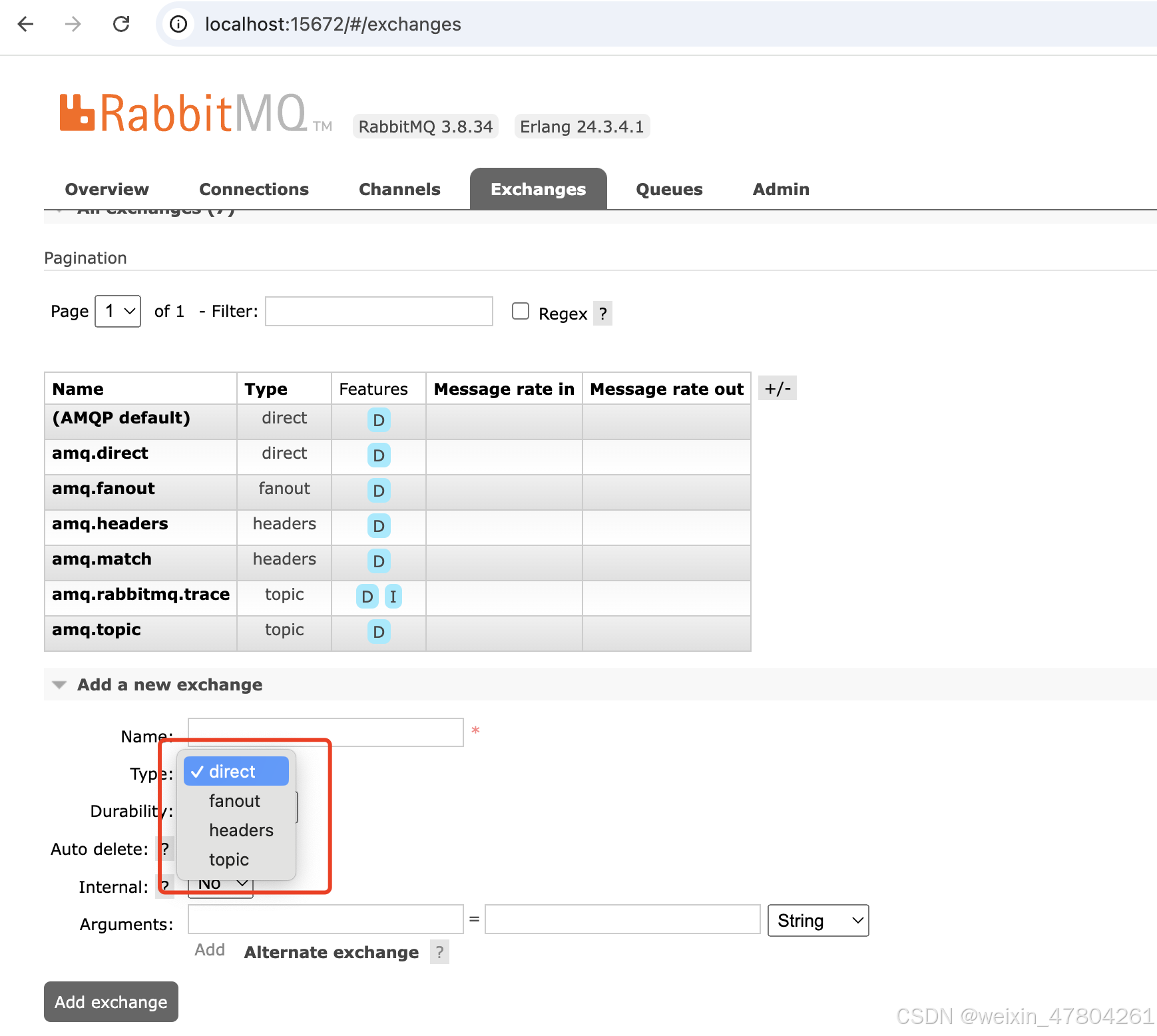Click the RabbitMQ logo

point(195,113)
